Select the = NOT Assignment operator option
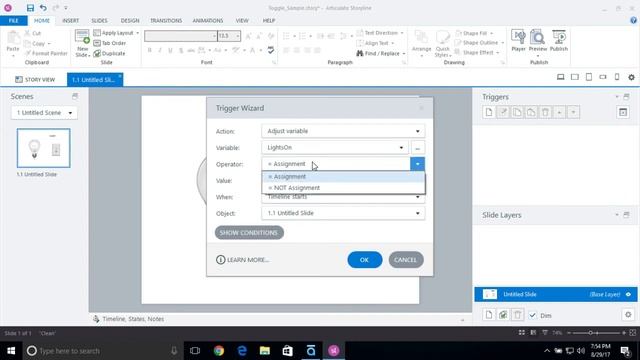This screenshot has height=360, width=640. (x=343, y=188)
